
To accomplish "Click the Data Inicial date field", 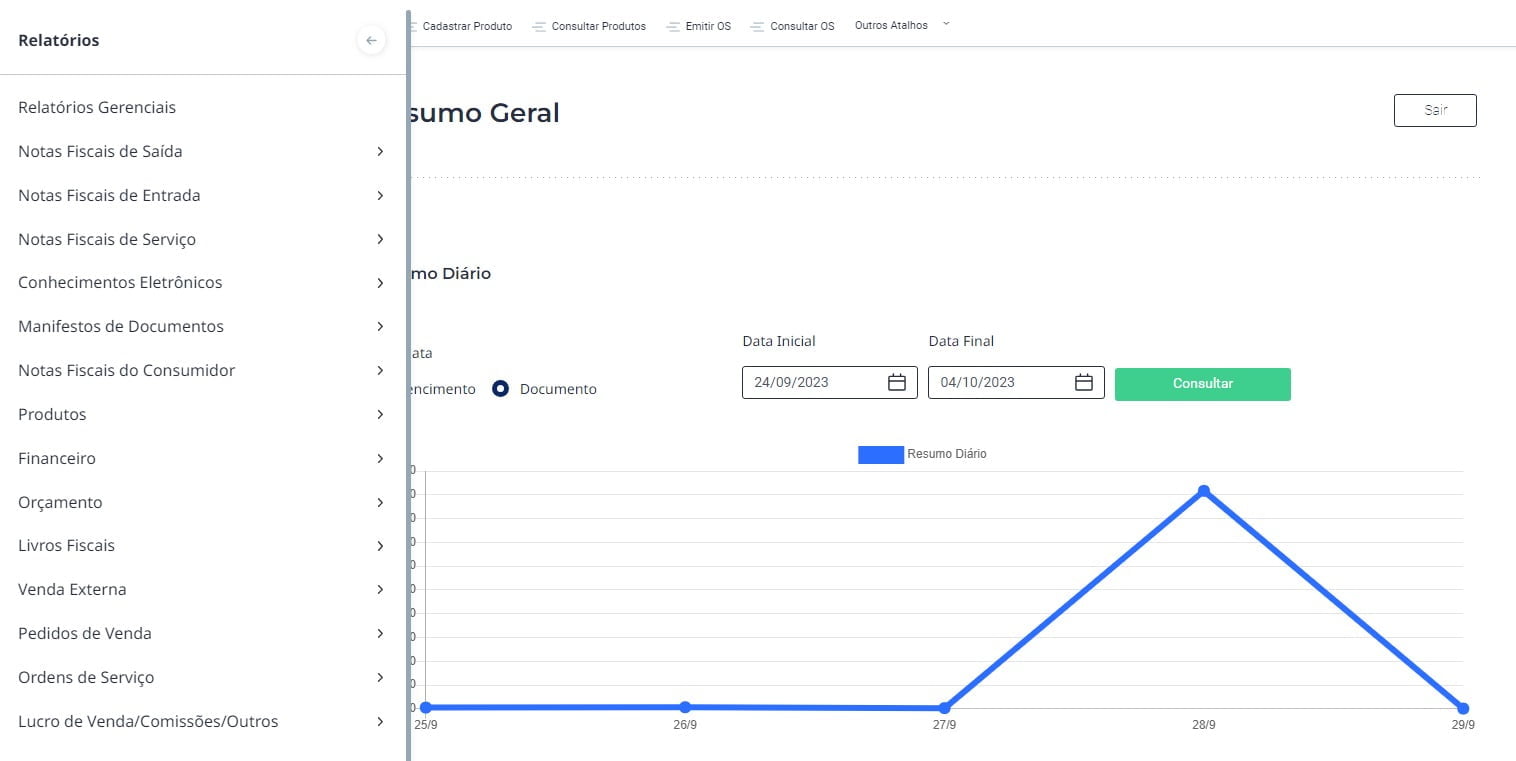I will pyautogui.click(x=812, y=382).
